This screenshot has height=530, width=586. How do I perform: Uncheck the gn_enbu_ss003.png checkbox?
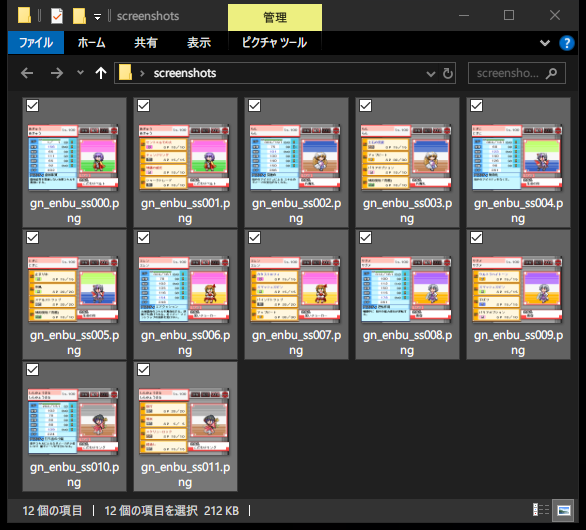point(366,106)
